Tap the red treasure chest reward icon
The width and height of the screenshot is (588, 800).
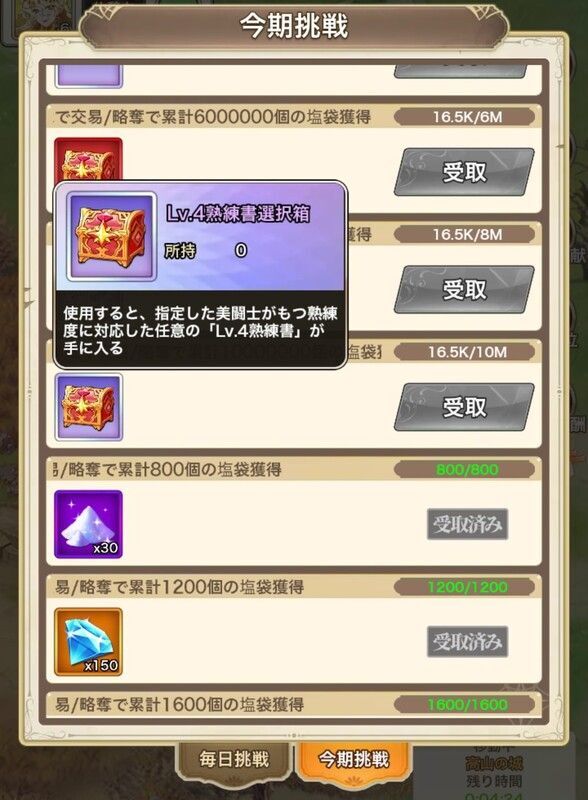(x=88, y=159)
